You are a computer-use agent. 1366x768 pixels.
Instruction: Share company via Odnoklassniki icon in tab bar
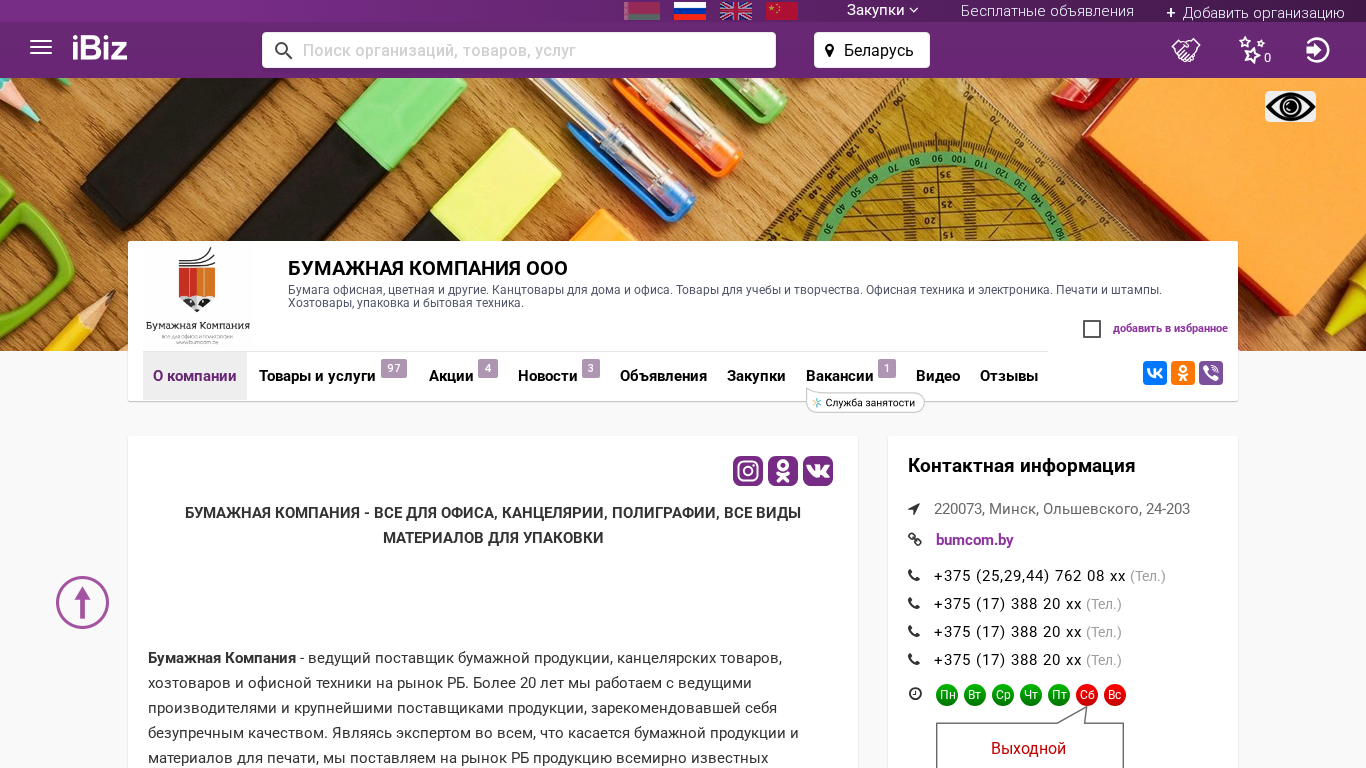pos(1183,373)
